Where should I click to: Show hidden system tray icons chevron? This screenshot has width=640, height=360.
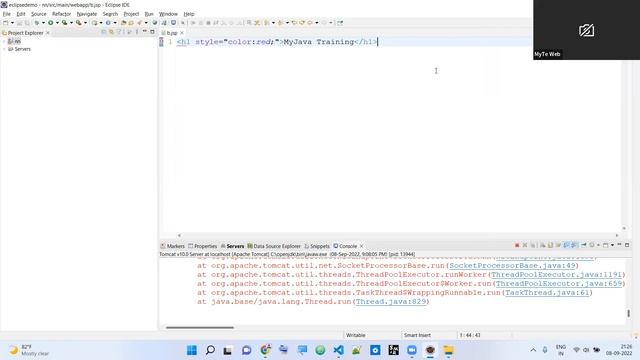(533, 350)
